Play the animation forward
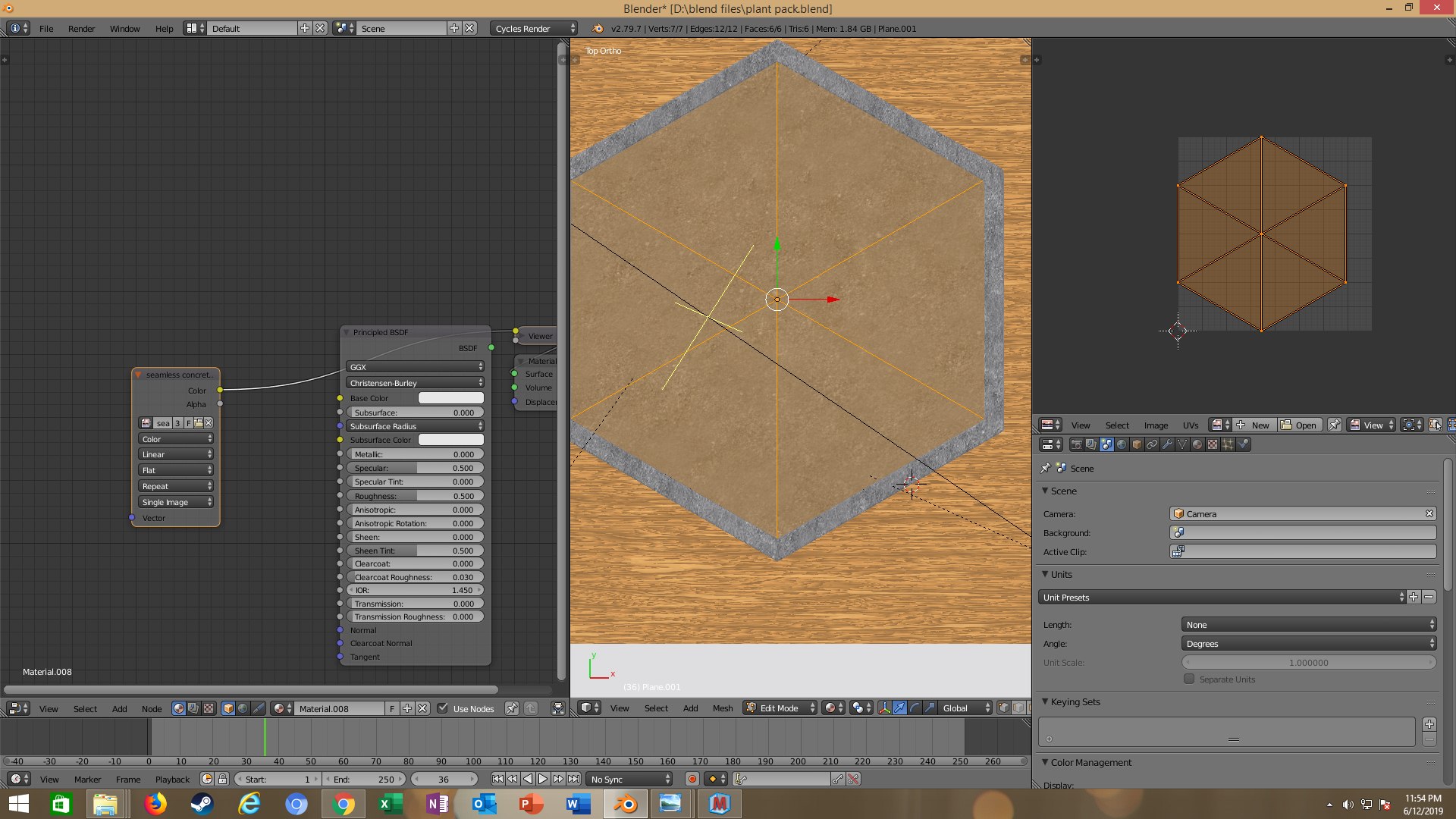This screenshot has height=819, width=1456. pos(543,779)
